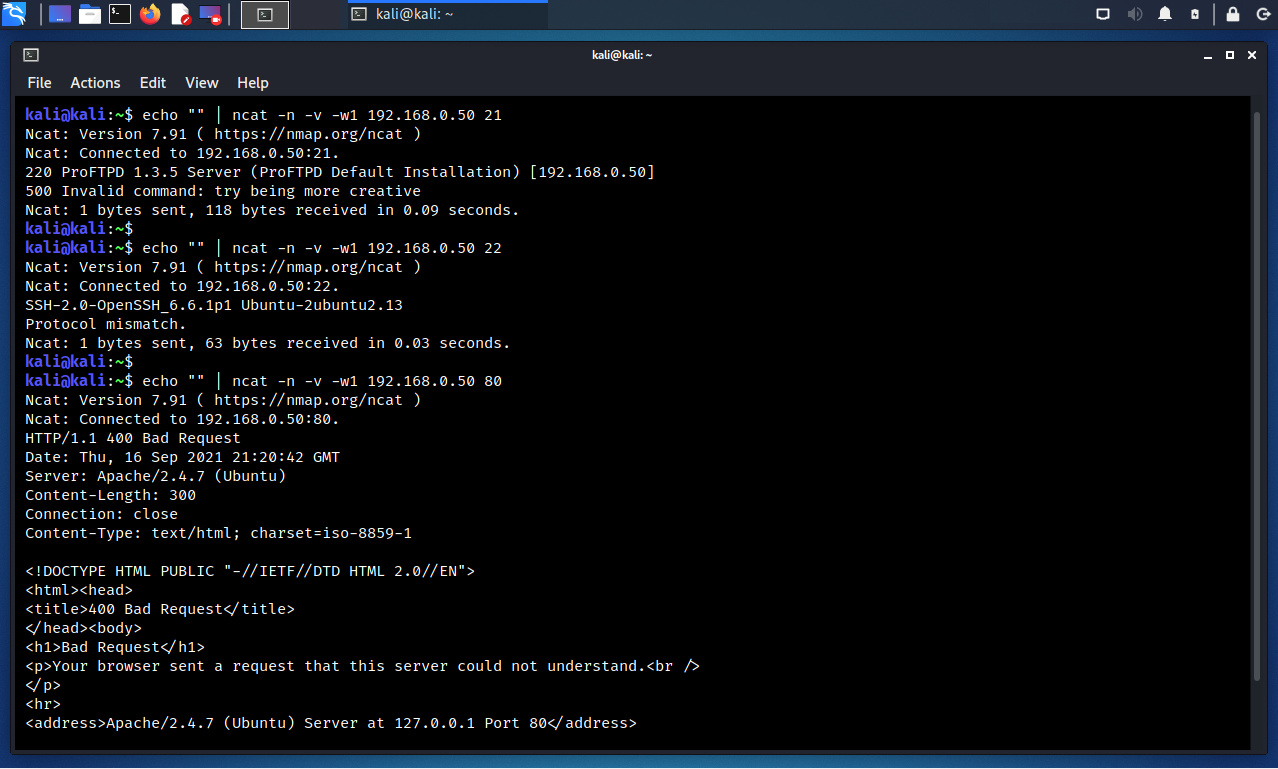Open the file manager from the panel
This screenshot has width=1278, height=769.
[90, 14]
